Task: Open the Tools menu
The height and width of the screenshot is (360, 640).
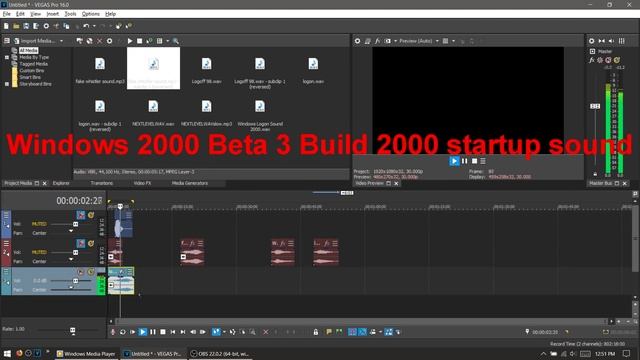Action: coord(70,14)
